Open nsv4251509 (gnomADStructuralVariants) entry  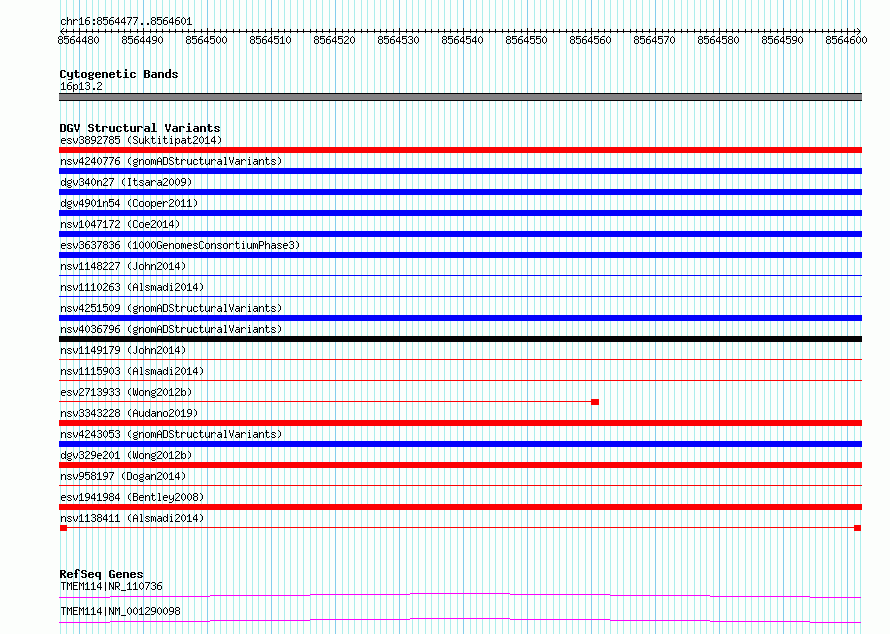pyautogui.click(x=171, y=308)
